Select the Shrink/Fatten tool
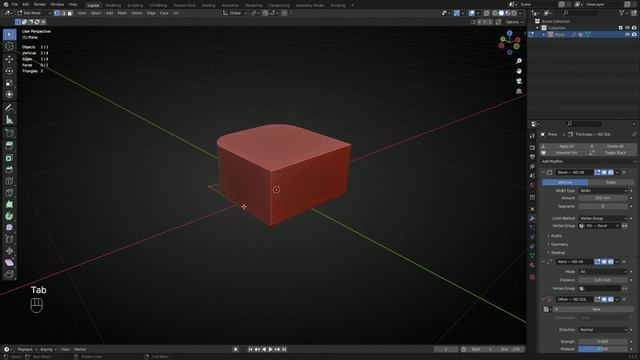This screenshot has width=640, height=360. 9,251
